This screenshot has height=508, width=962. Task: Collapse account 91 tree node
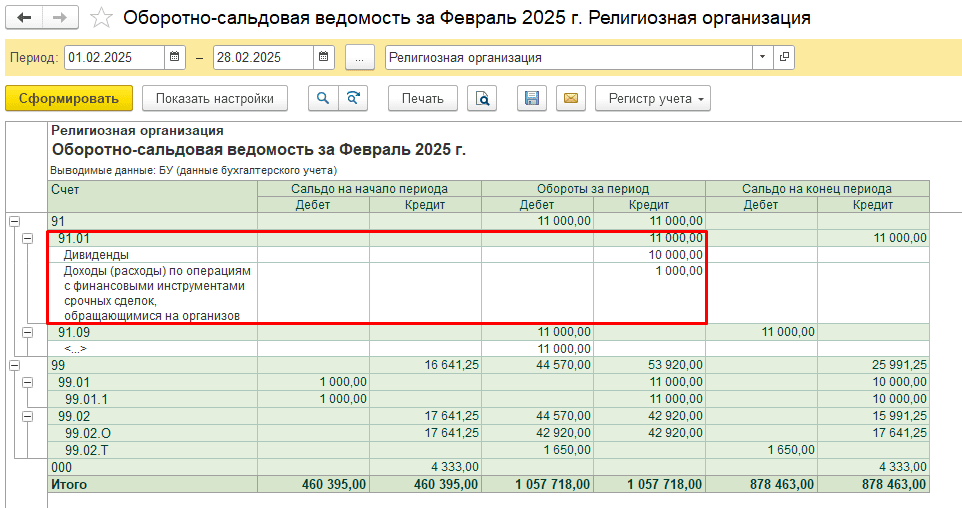click(14, 221)
